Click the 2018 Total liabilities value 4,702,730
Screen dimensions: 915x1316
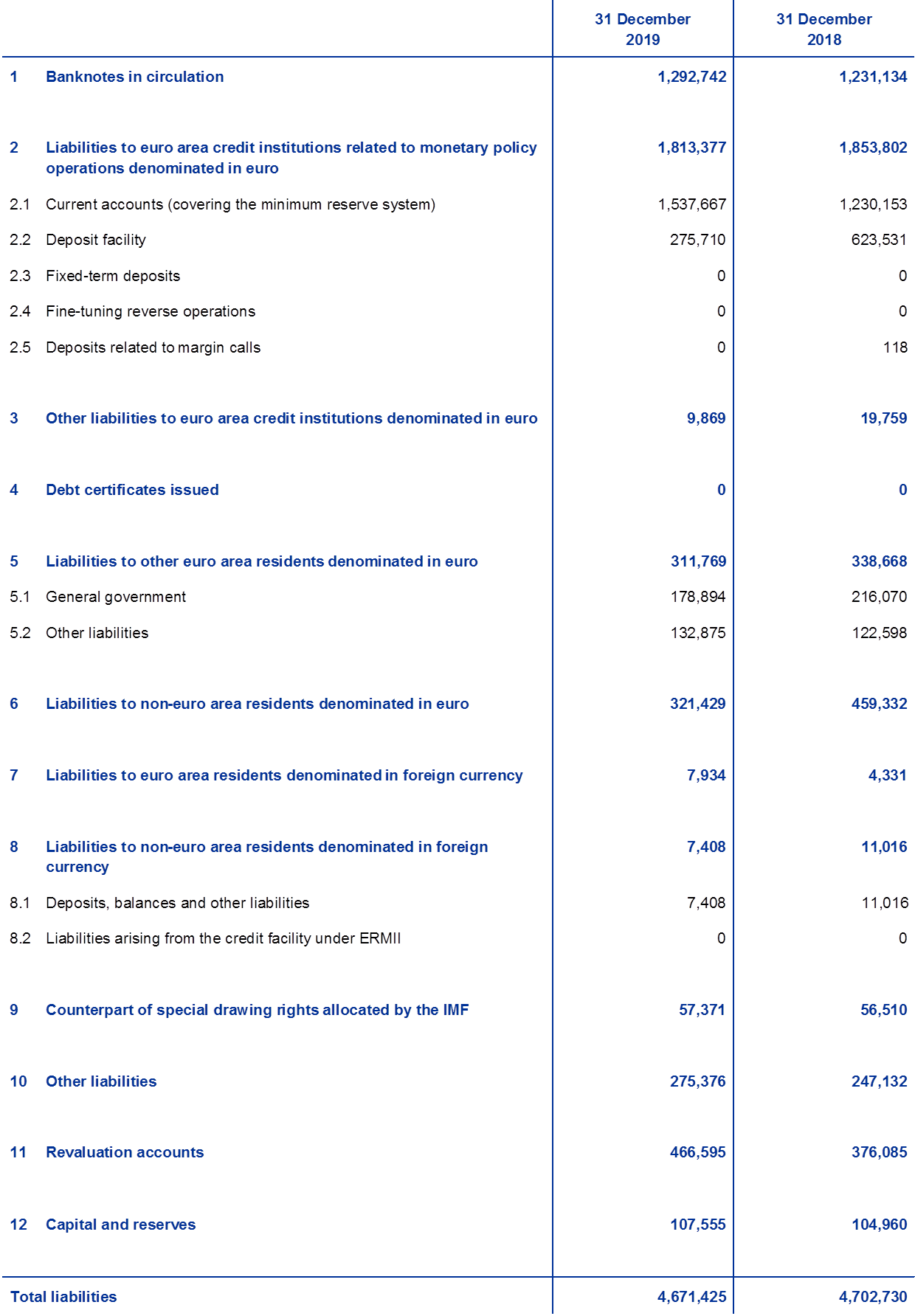point(873,1297)
